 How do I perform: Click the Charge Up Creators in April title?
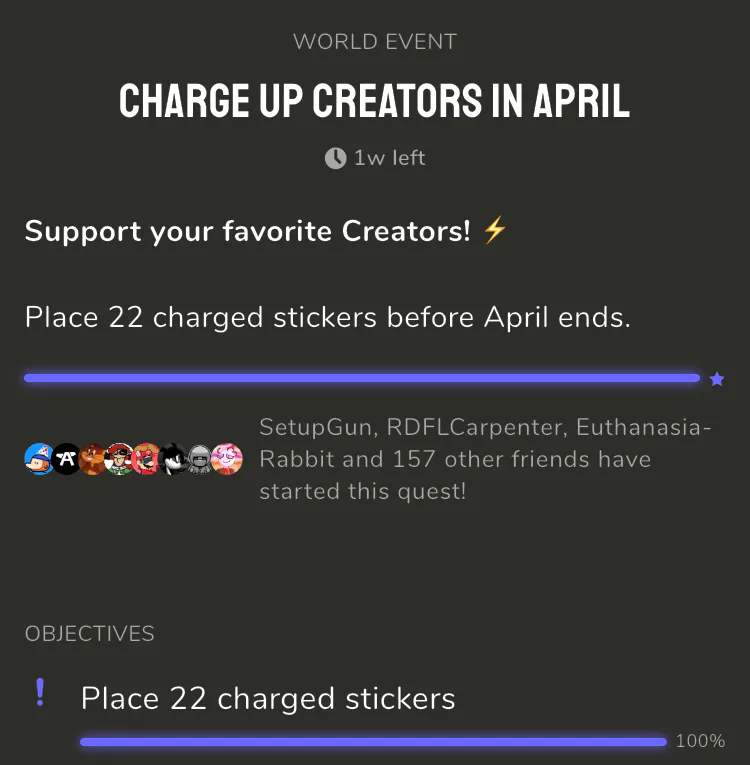click(375, 101)
